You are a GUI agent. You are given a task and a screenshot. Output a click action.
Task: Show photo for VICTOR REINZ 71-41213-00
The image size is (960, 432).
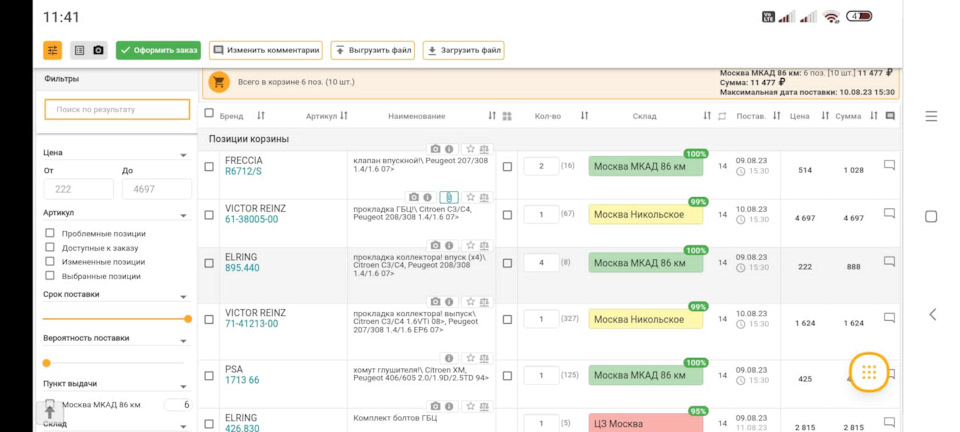tap(435, 302)
